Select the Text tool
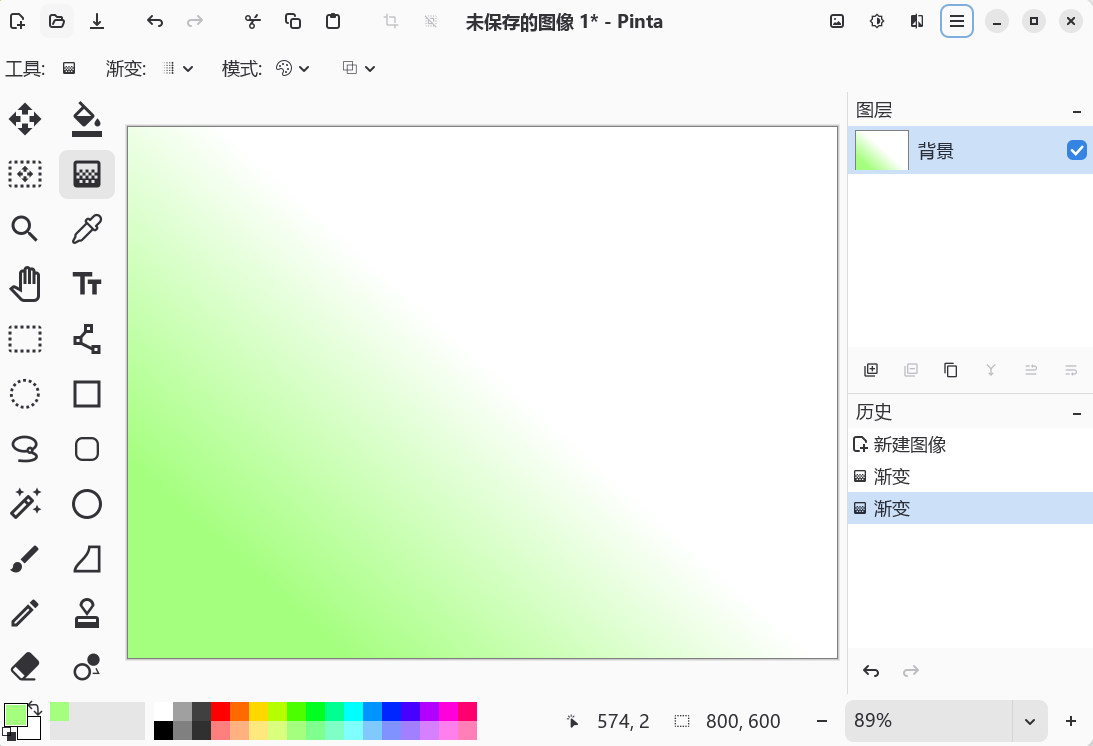1093x746 pixels. pos(87,284)
